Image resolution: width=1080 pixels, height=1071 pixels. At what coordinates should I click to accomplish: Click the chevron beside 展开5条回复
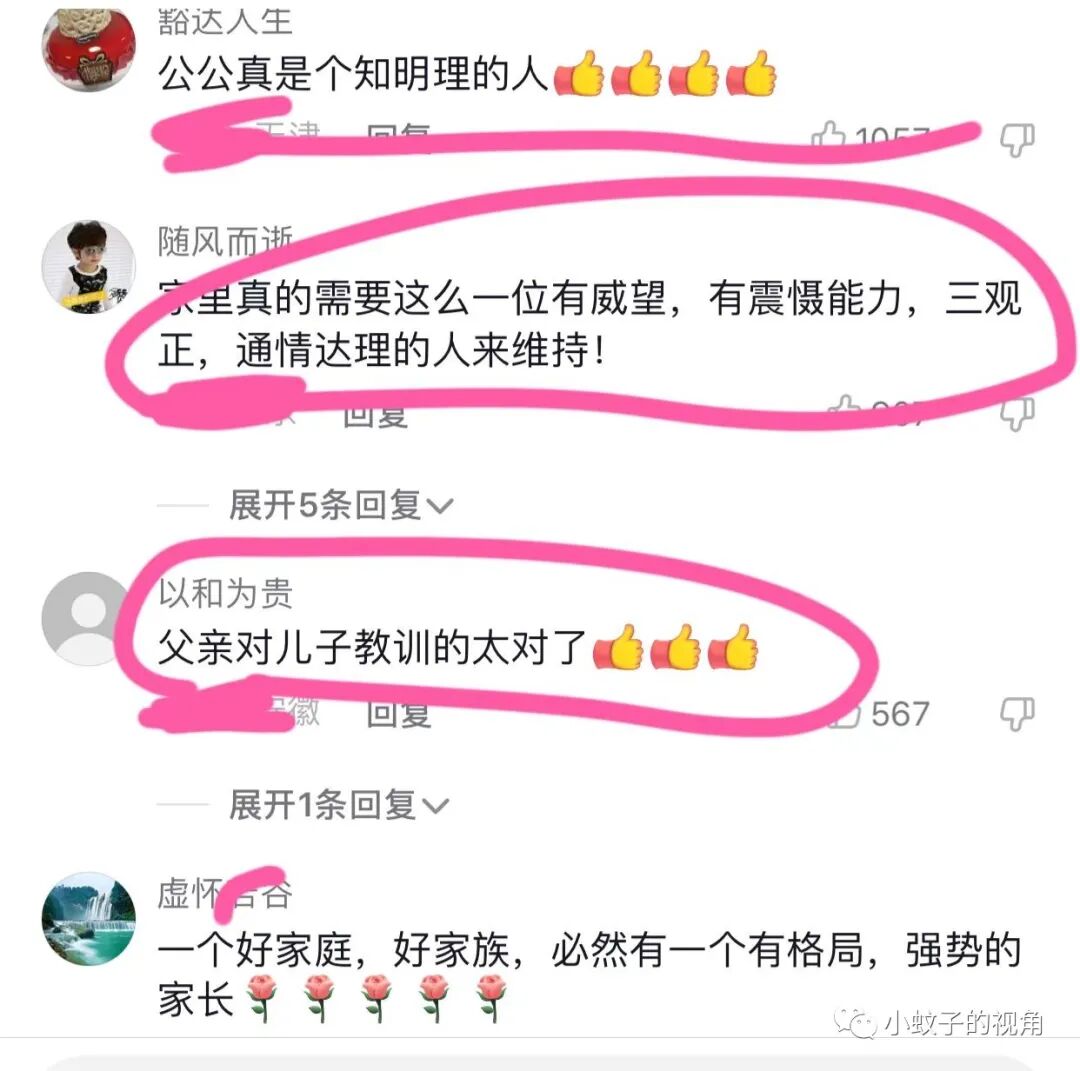click(440, 507)
